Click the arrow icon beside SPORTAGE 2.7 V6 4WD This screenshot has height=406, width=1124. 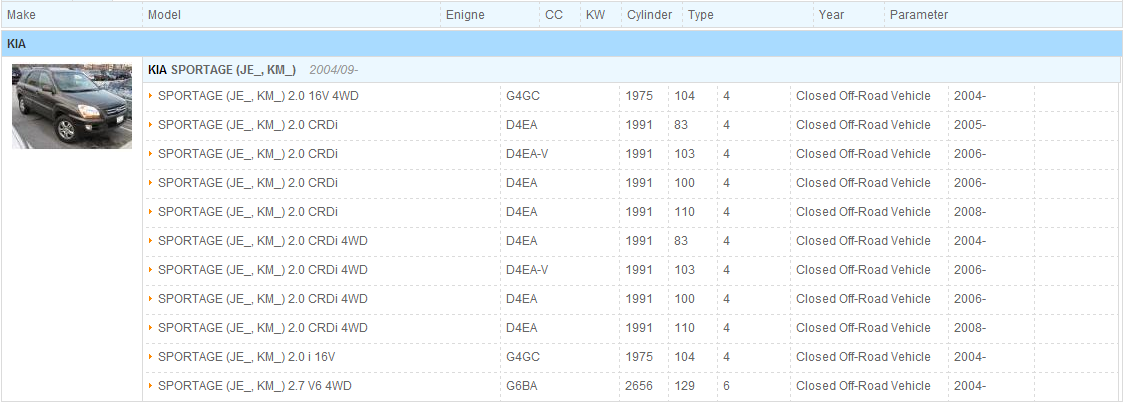pos(151,386)
